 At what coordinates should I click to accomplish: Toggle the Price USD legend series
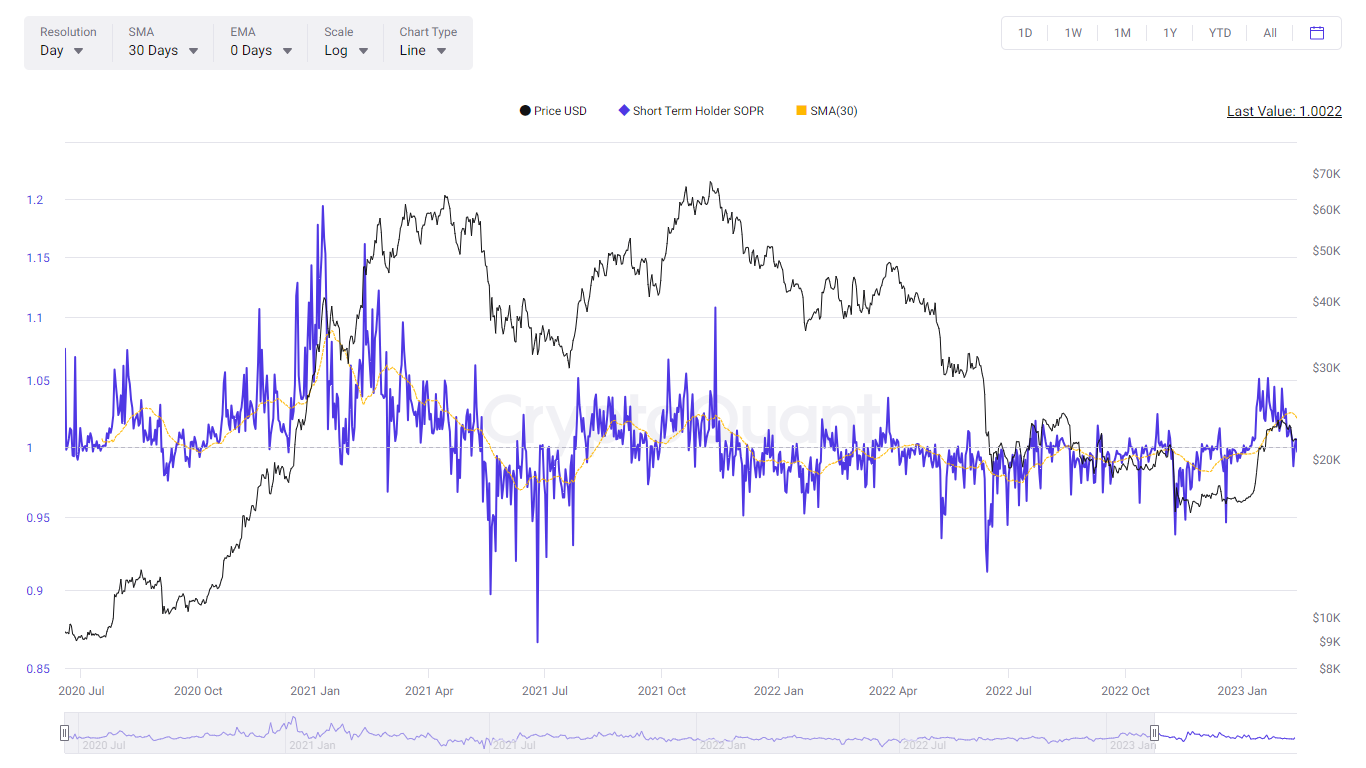click(x=553, y=111)
